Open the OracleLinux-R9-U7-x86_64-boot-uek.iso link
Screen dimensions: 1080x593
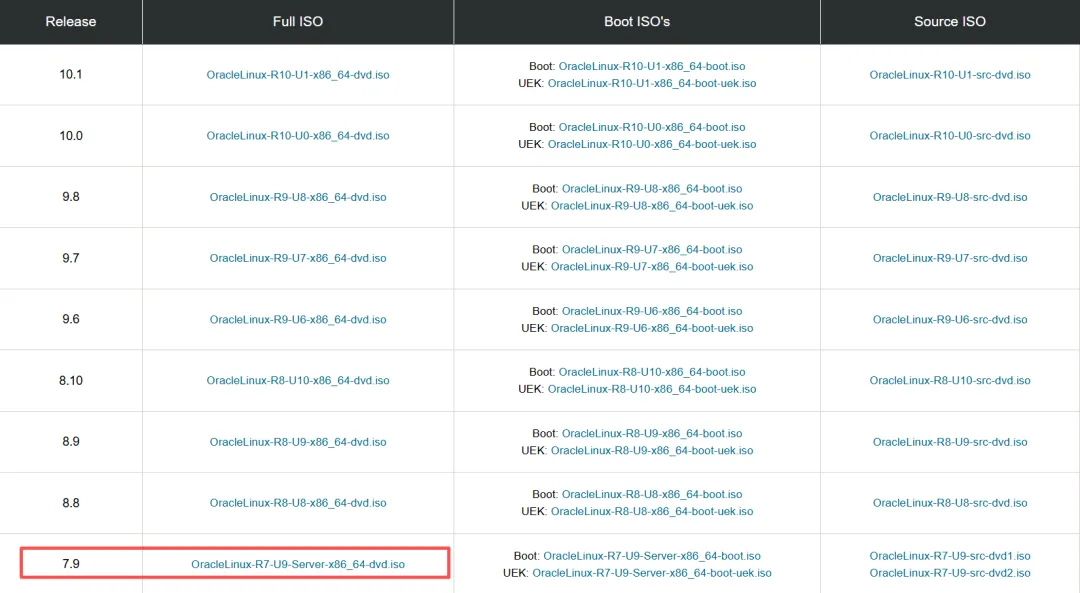coord(652,267)
